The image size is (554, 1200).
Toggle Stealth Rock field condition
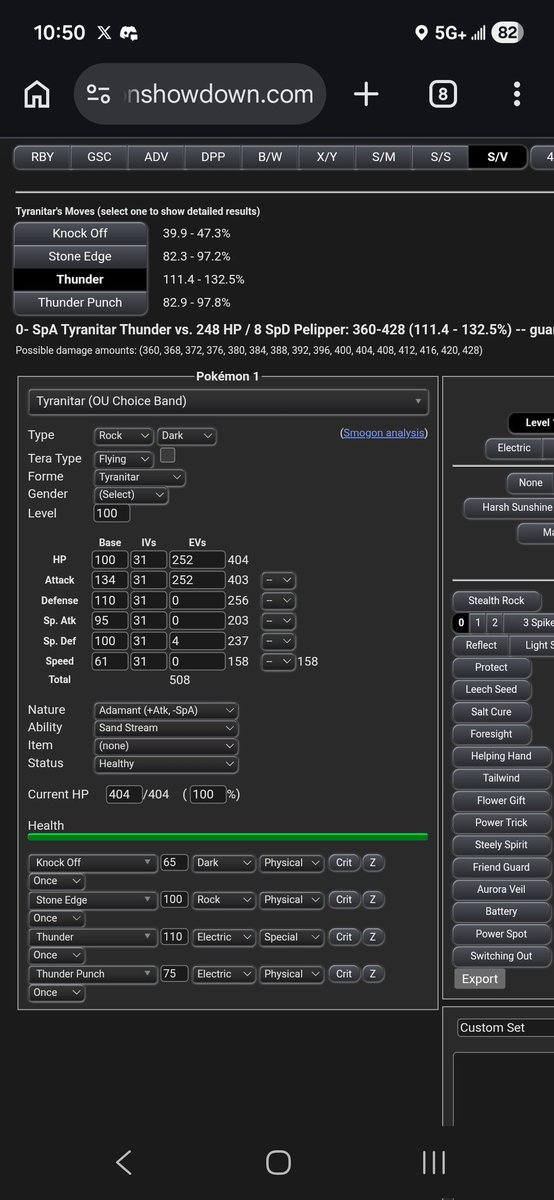coord(497,600)
